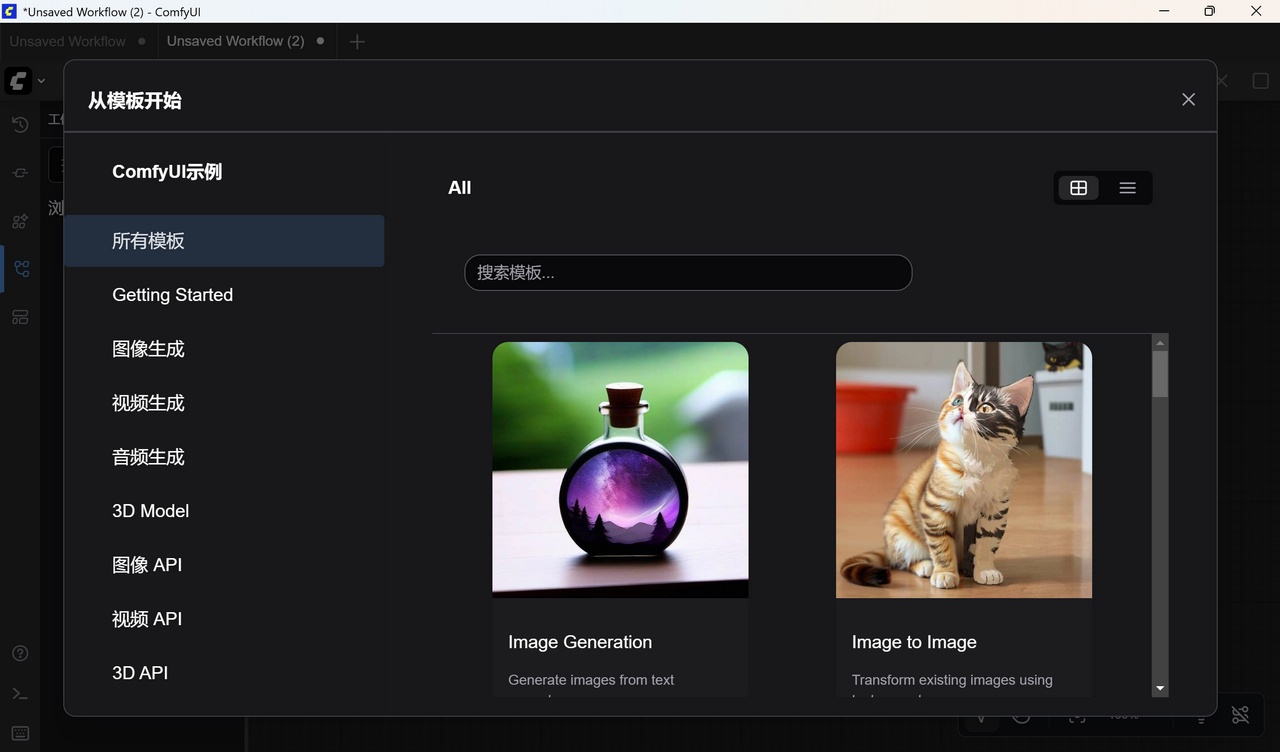
Task: Select the Getting Started category
Action: 172,294
